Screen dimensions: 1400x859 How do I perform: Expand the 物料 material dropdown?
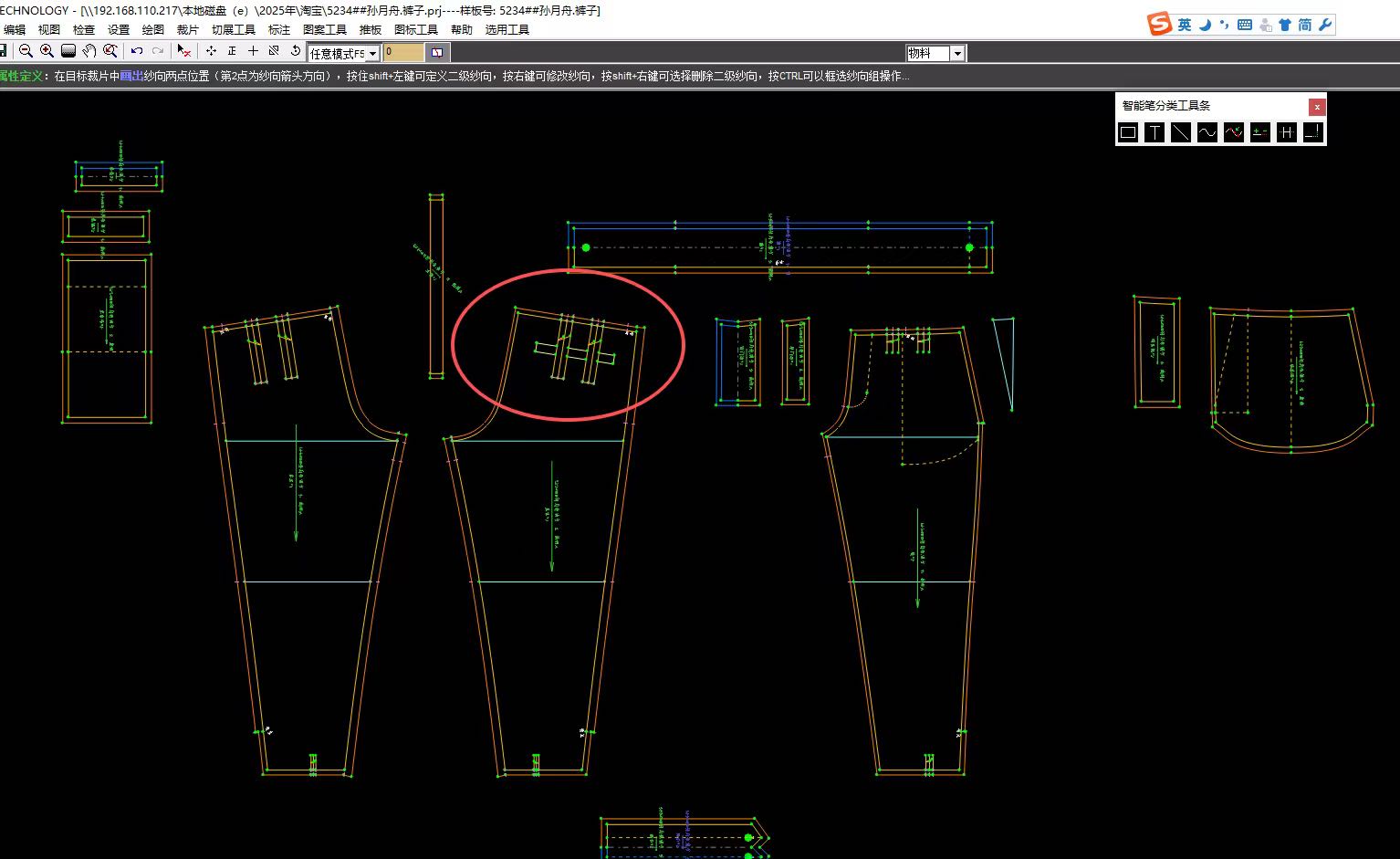(x=957, y=54)
